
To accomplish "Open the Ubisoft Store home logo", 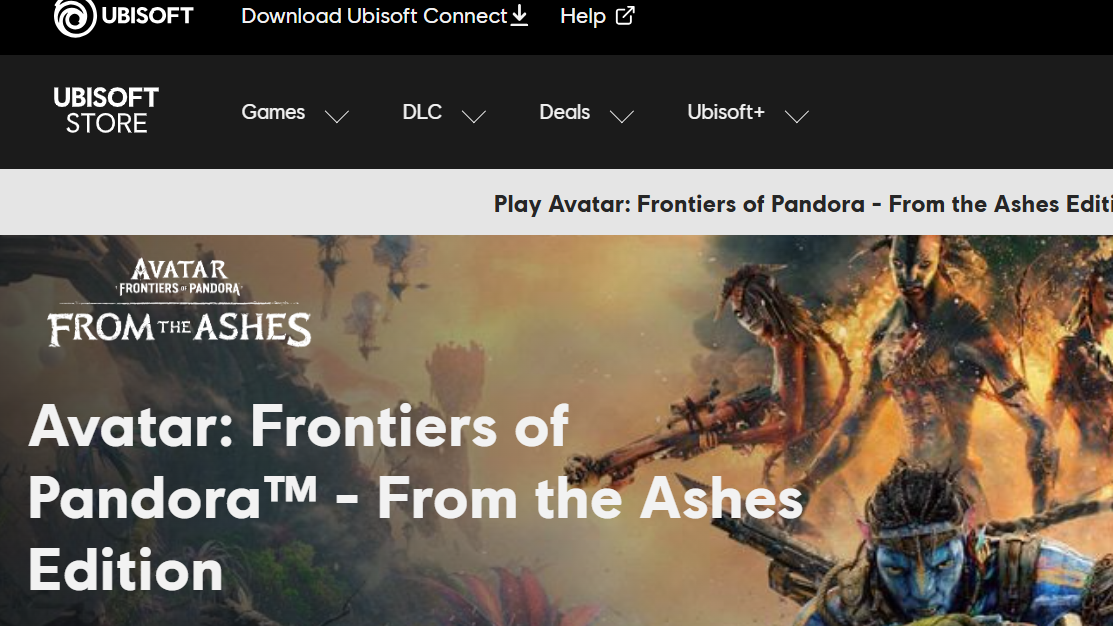I will [x=106, y=111].
